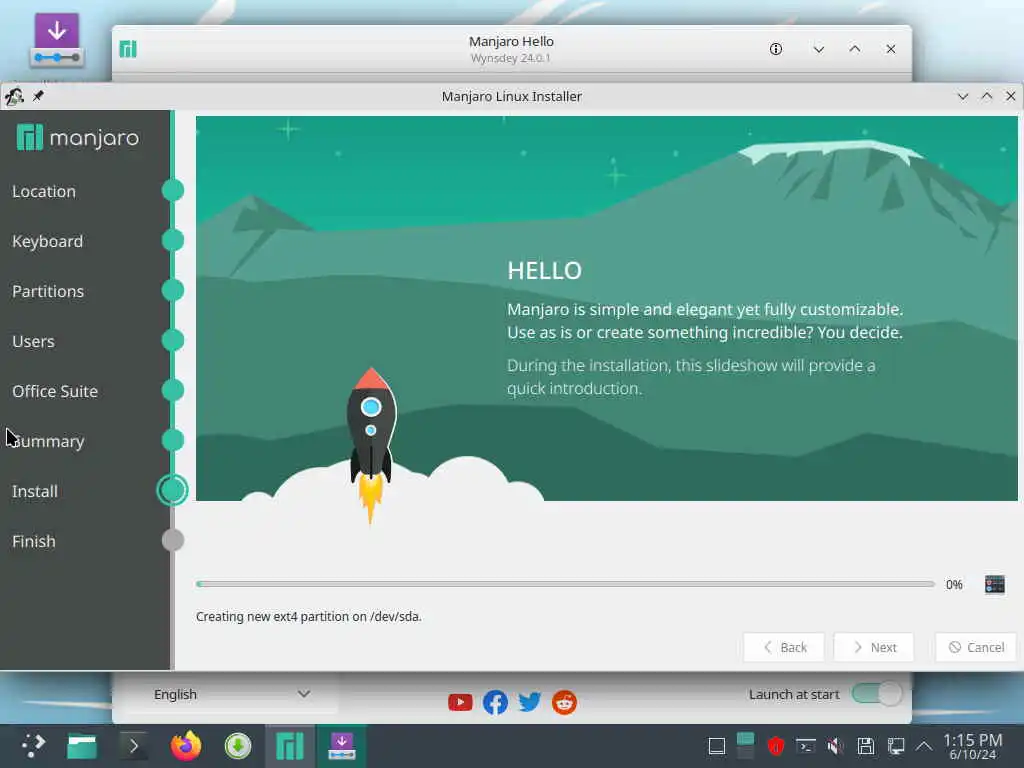Open the Install Manjaro desktop icon
This screenshot has width=1024, height=768.
point(57,40)
